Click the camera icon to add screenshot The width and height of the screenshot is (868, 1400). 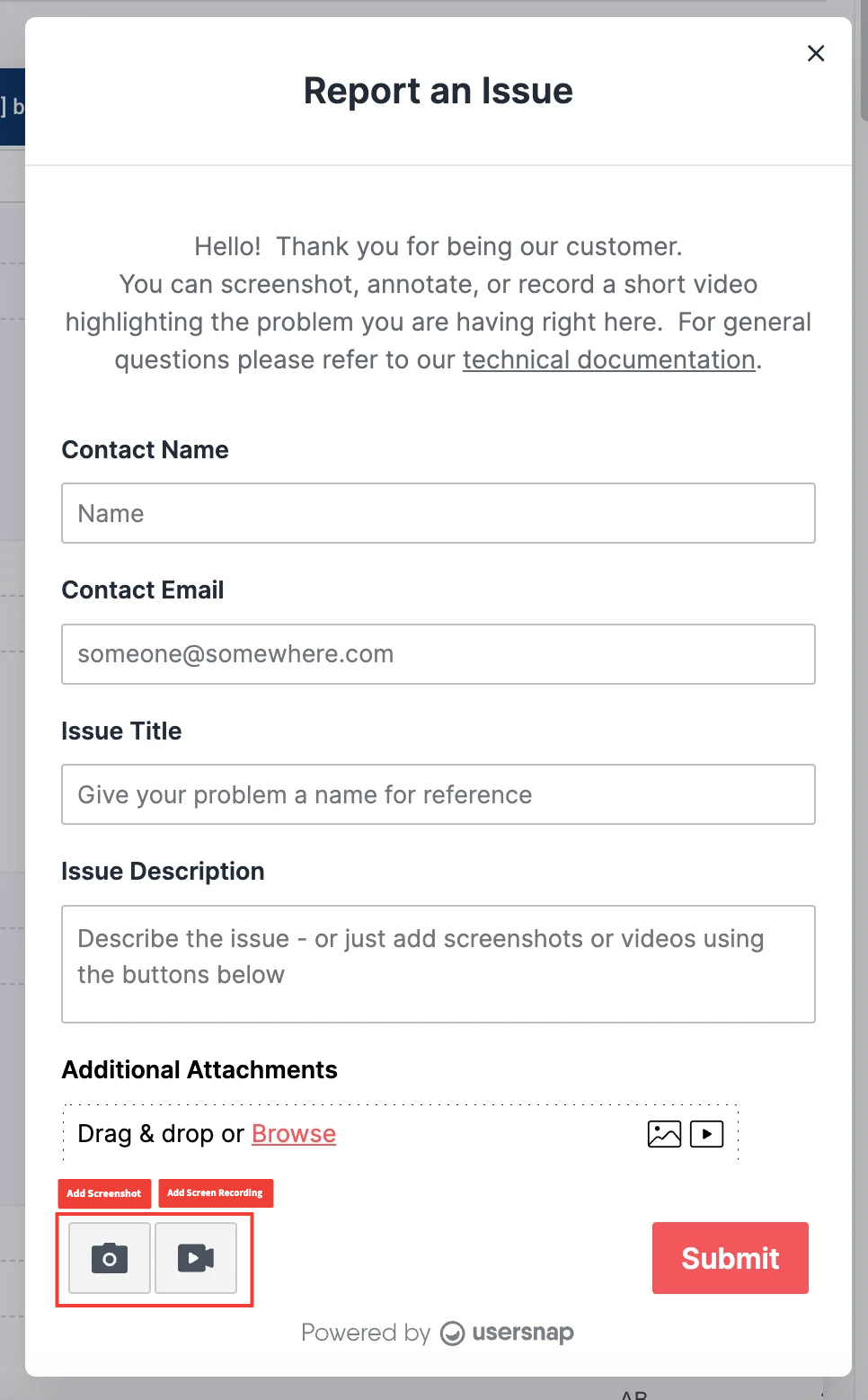coord(110,1257)
